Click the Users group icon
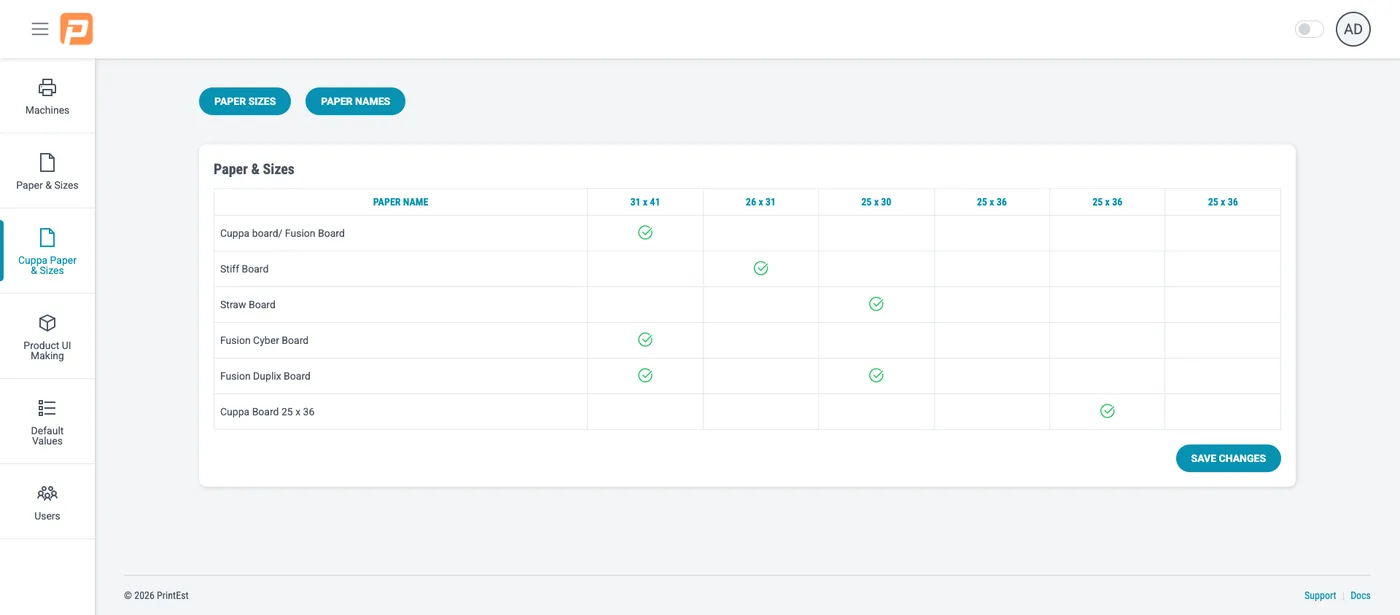 [x=47, y=493]
